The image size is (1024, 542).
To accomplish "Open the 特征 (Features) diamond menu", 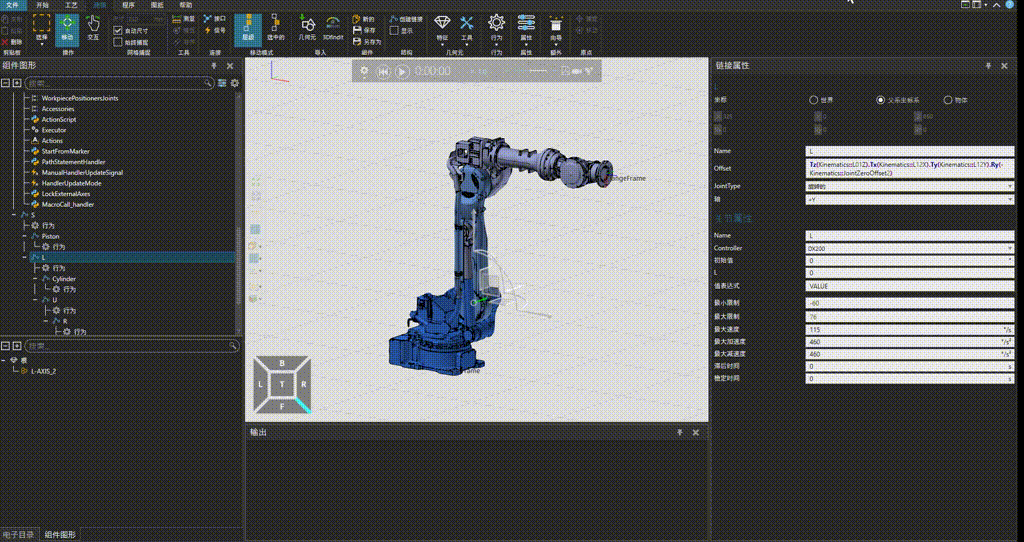I will (442, 29).
